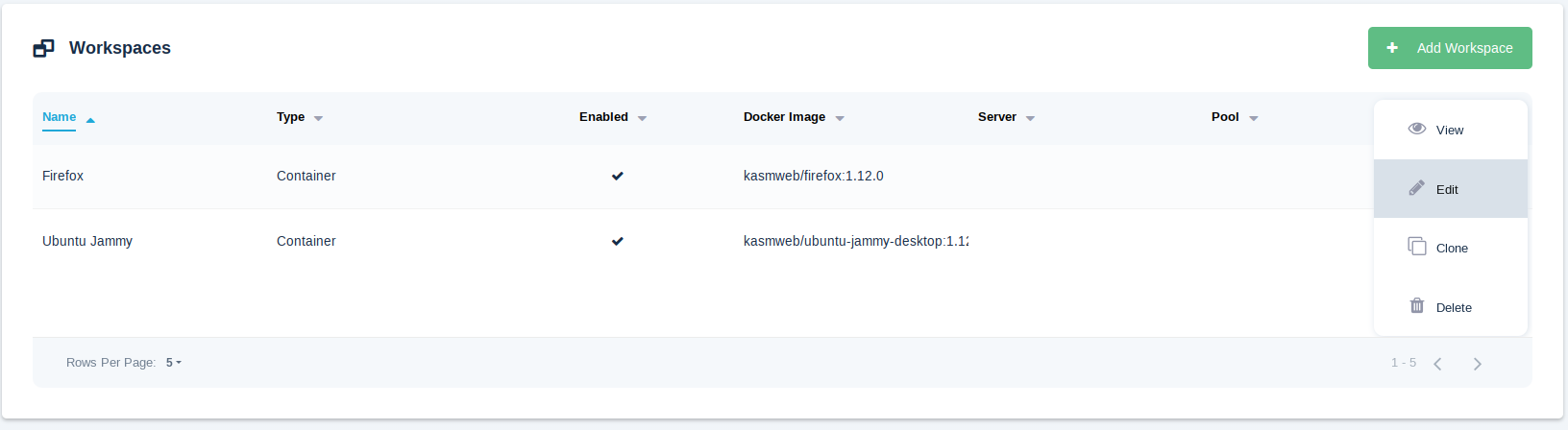
Task: Click the Ubuntu Jammy enabled checkmark
Action: 618,241
